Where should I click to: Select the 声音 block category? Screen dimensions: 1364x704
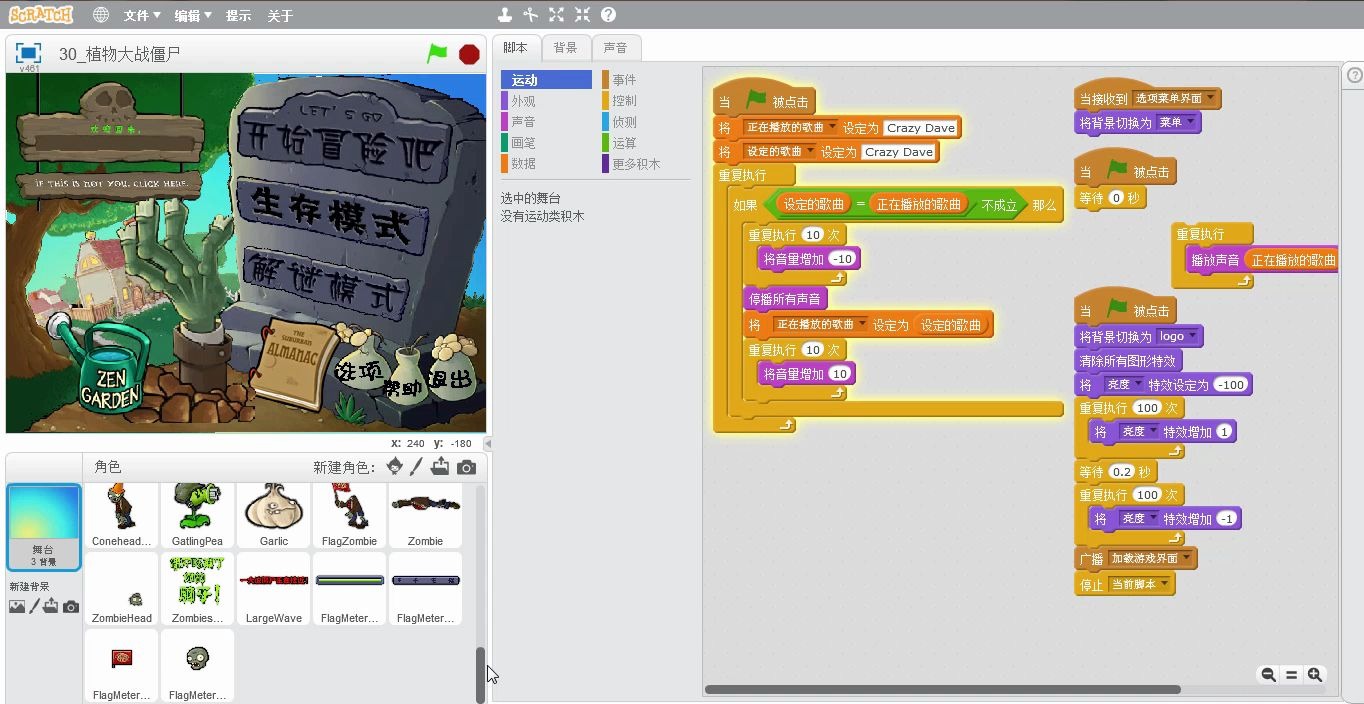[x=546, y=122]
